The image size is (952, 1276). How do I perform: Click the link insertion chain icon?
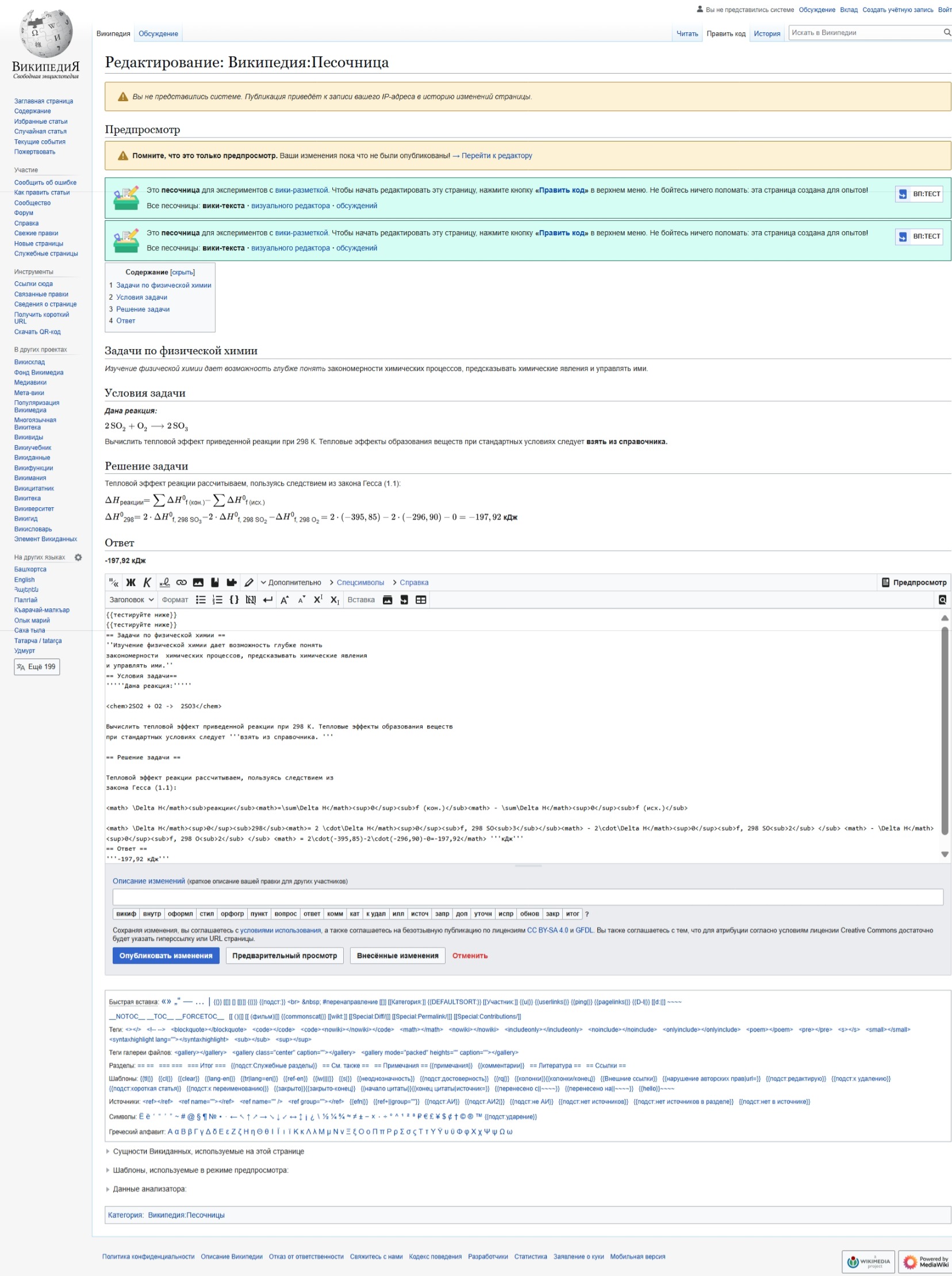click(181, 582)
